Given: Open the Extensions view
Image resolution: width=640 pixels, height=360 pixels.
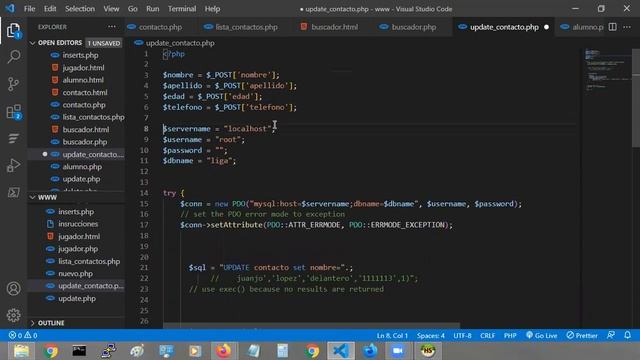Looking at the screenshot, I should 13,111.
